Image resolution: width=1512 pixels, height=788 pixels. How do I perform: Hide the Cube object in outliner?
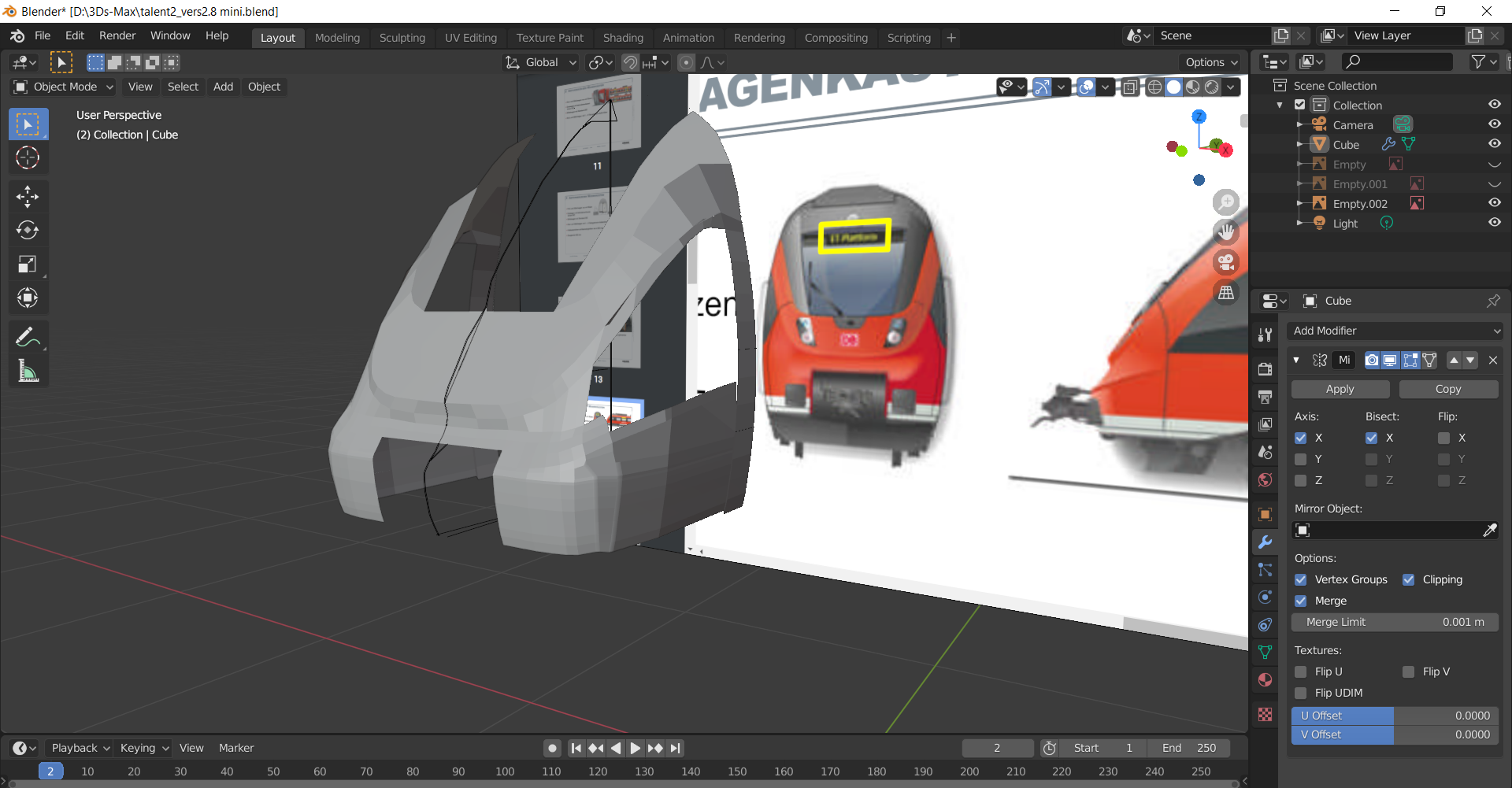pyautogui.click(x=1494, y=144)
